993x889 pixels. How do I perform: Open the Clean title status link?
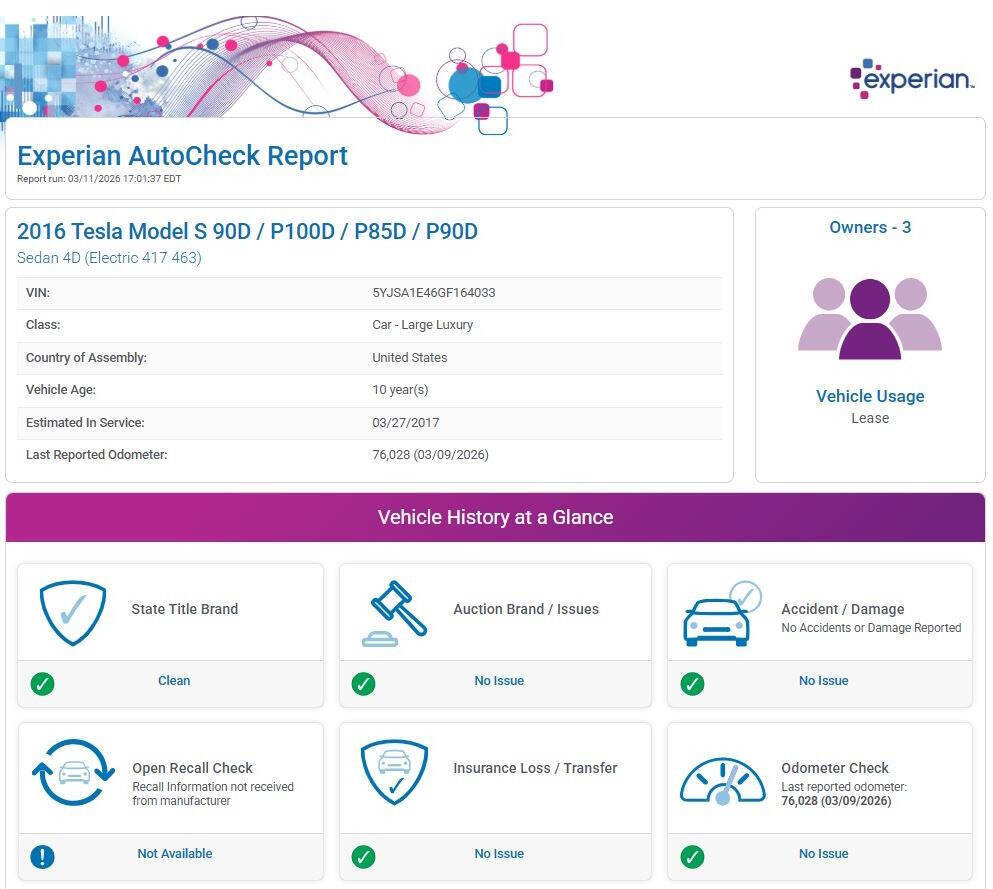(x=174, y=681)
